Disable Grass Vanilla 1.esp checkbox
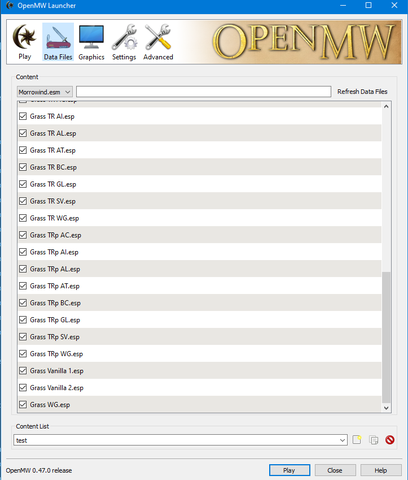The width and height of the screenshot is (408, 480). click(x=23, y=371)
